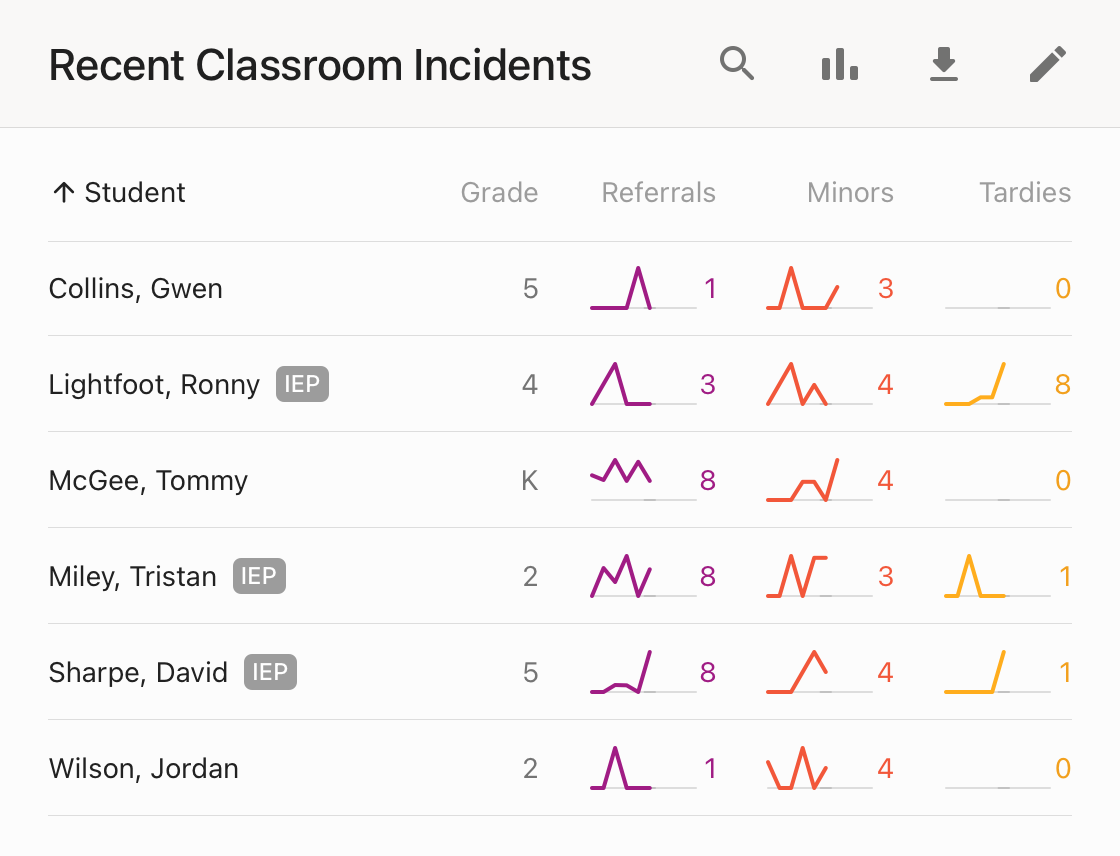Open student Collins, Gwen
1120x856 pixels.
(136, 289)
